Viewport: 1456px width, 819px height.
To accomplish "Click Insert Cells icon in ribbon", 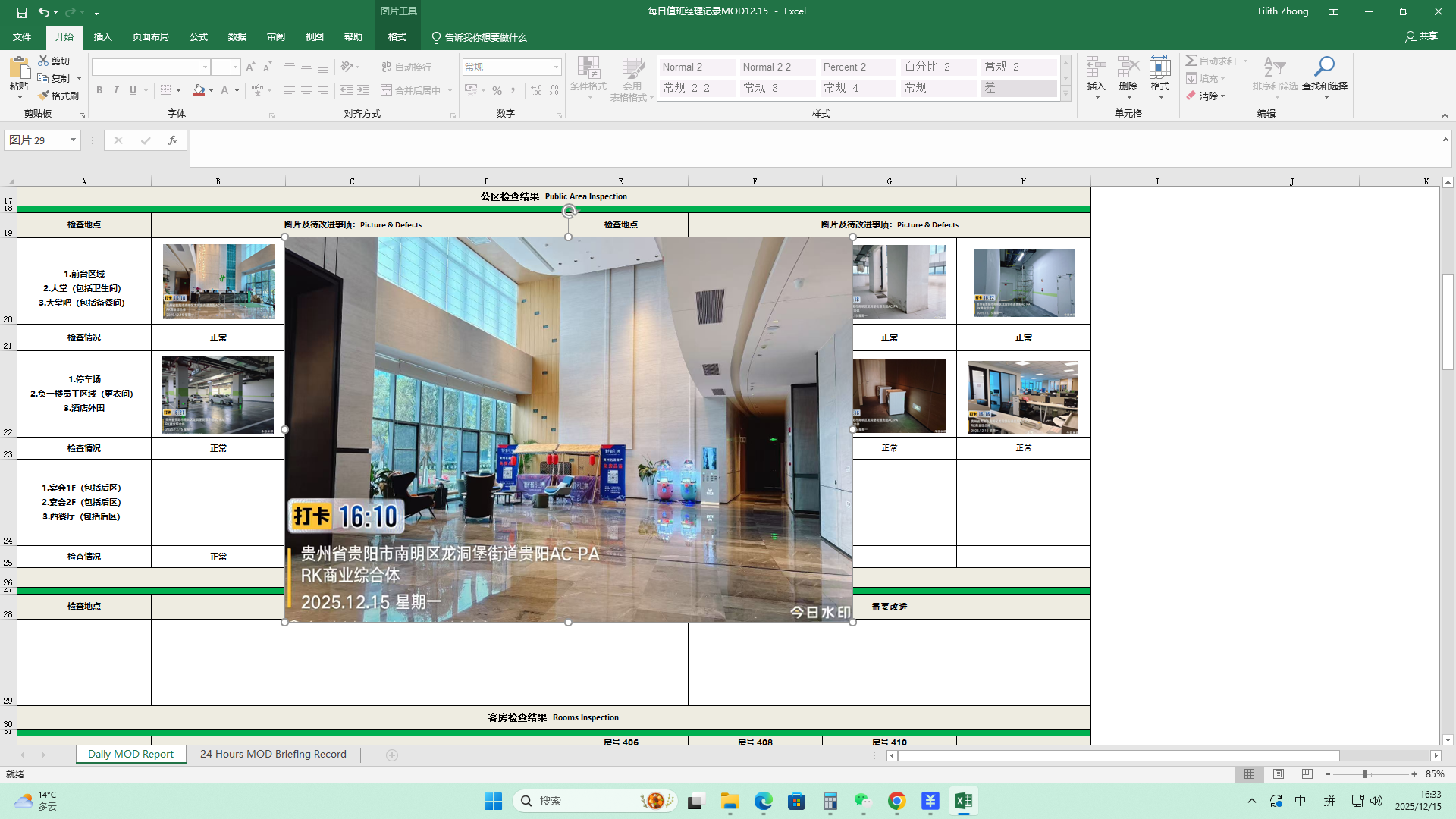I will tap(1096, 67).
